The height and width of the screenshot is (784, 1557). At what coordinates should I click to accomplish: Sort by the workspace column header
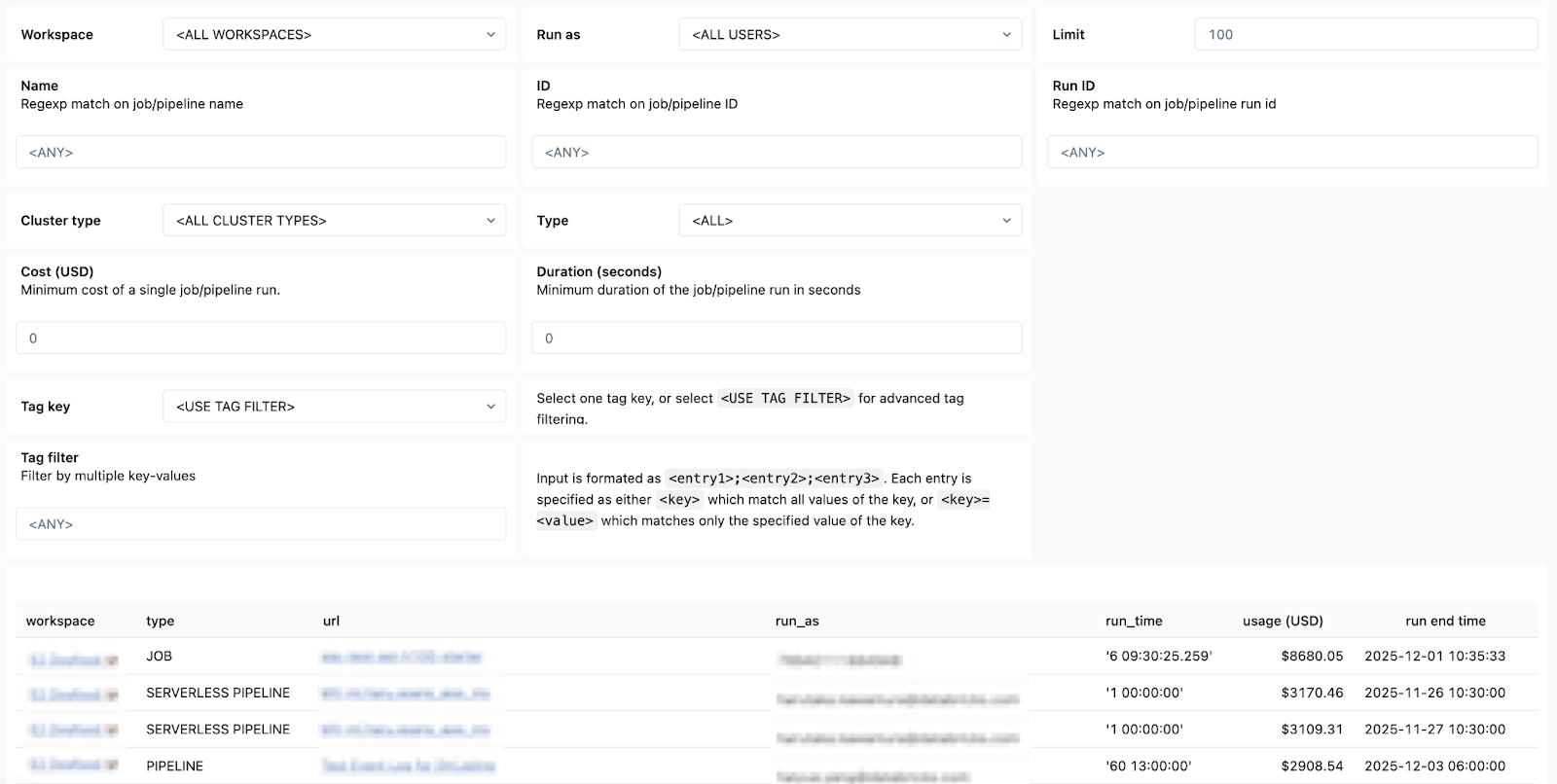pos(60,622)
